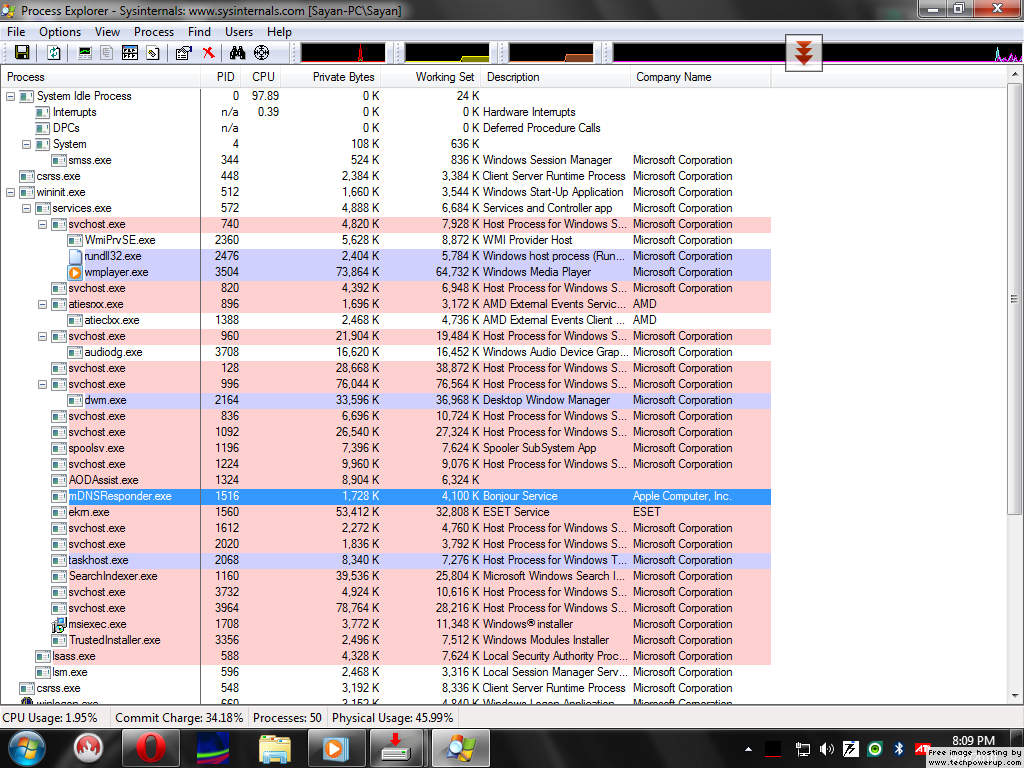Sort by the Process column header

coord(101,77)
